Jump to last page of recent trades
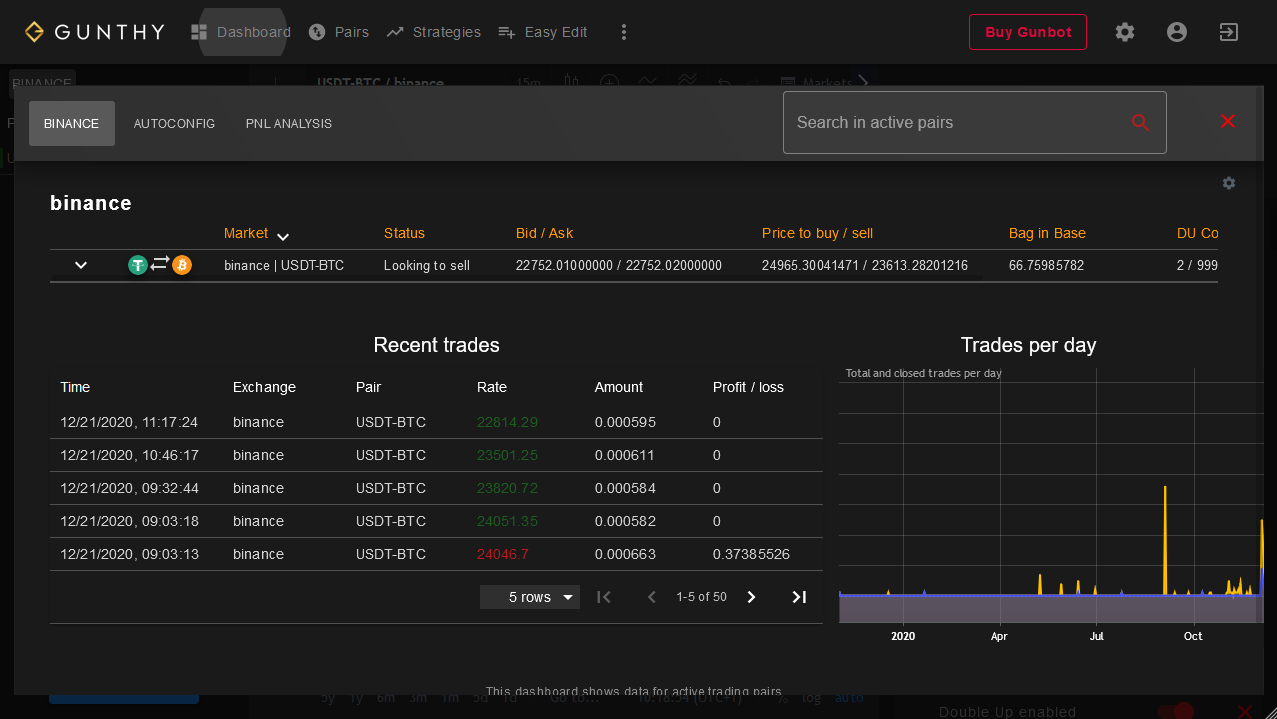The image size is (1277, 719). click(x=799, y=597)
